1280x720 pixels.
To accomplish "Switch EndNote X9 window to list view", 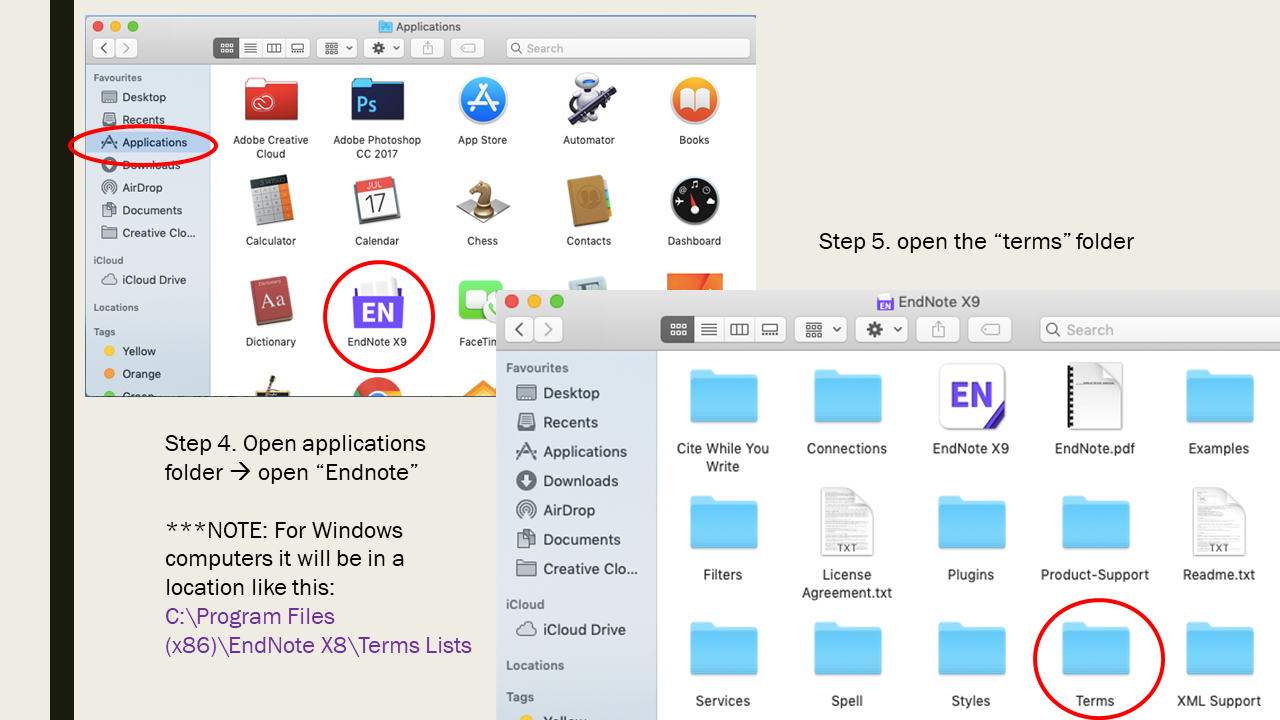I will click(709, 329).
